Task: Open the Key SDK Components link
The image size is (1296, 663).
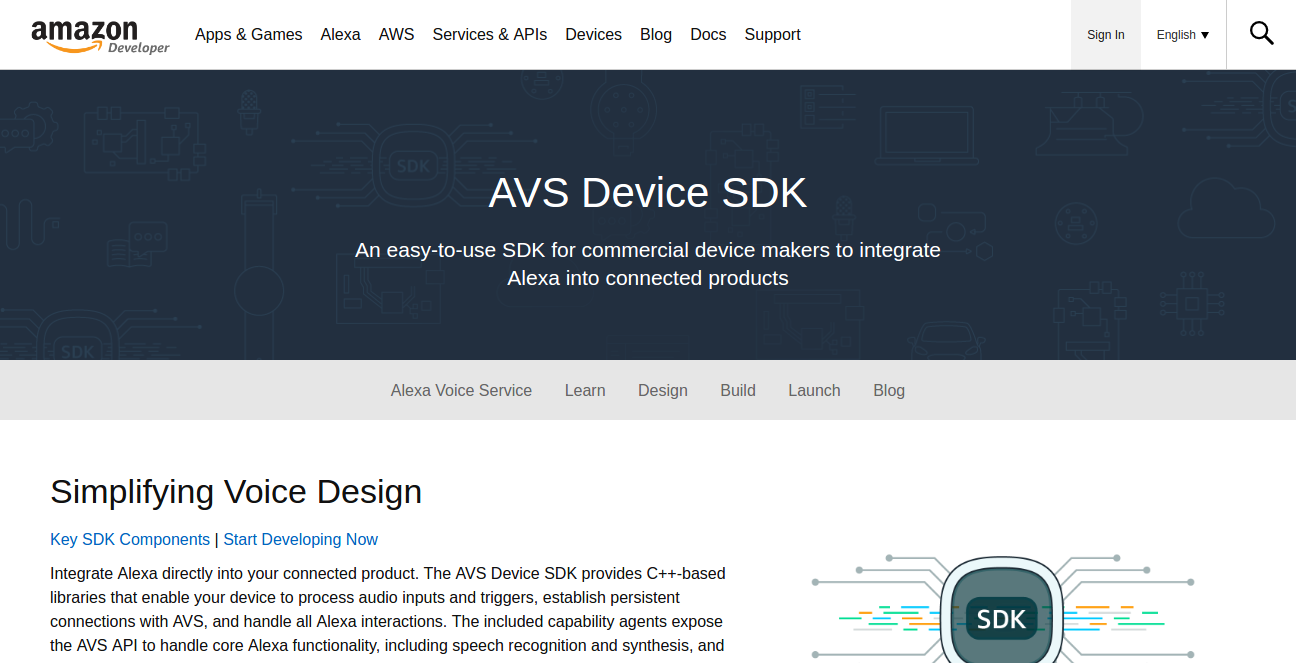Action: (x=129, y=539)
